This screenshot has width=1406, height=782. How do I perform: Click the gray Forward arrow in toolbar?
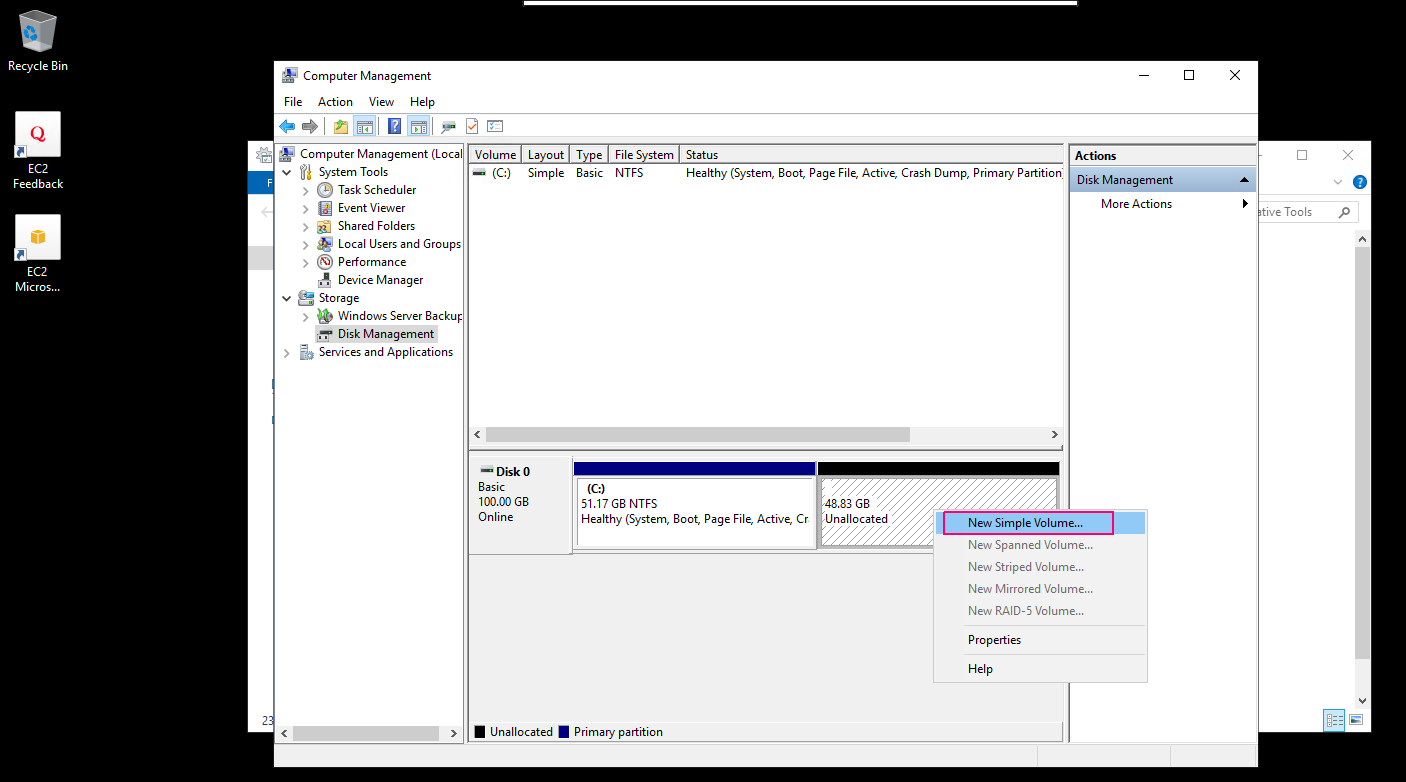pyautogui.click(x=310, y=126)
